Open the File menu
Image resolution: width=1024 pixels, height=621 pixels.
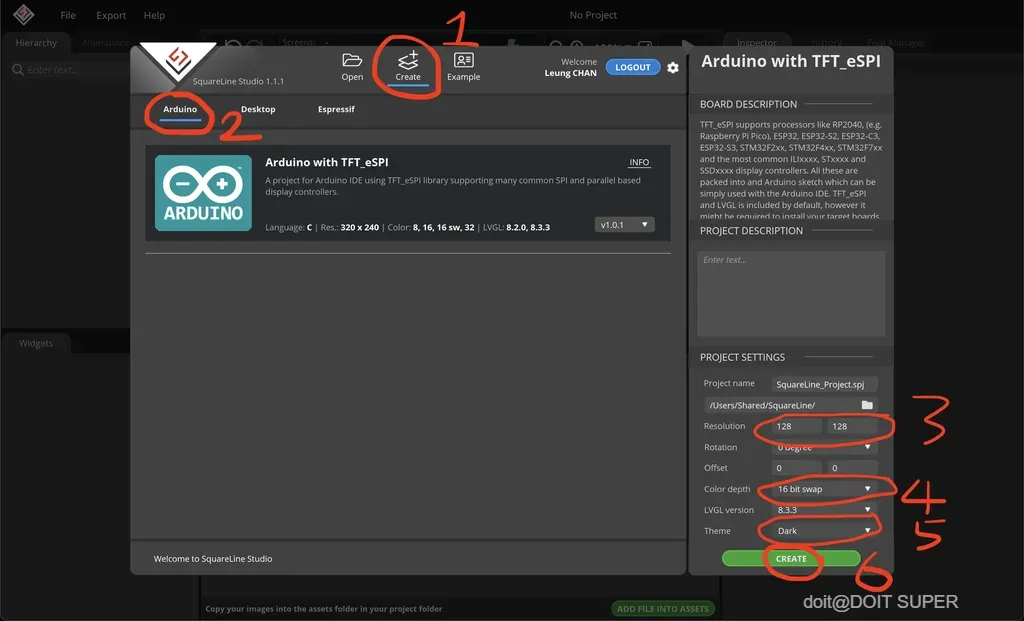[68, 15]
